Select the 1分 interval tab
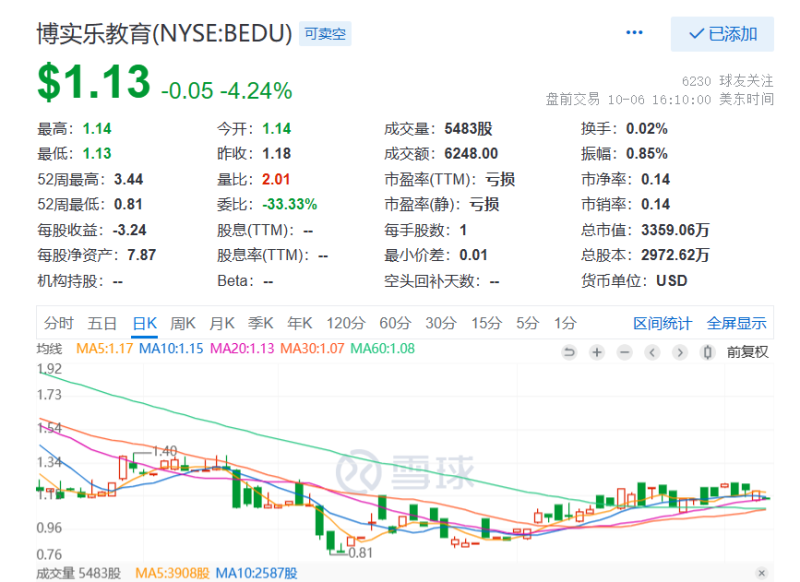Viewport: 800px width, 582px height. pyautogui.click(x=565, y=323)
